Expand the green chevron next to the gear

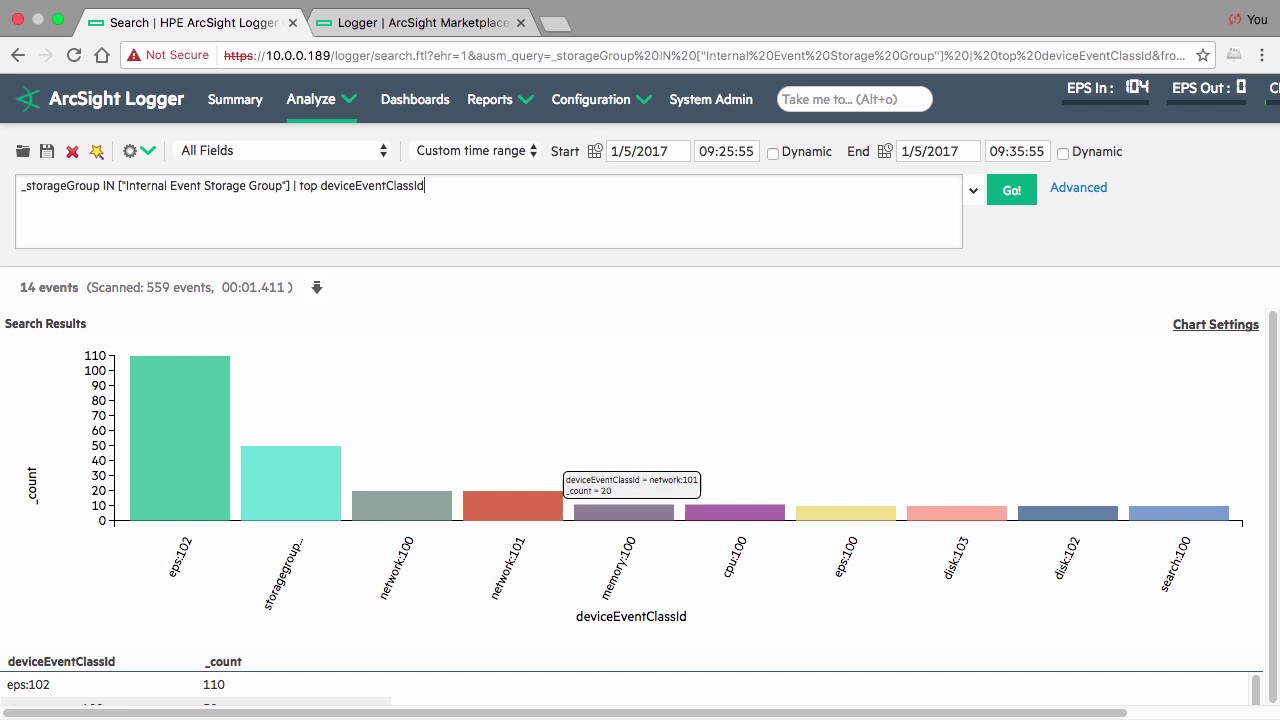pyautogui.click(x=148, y=151)
